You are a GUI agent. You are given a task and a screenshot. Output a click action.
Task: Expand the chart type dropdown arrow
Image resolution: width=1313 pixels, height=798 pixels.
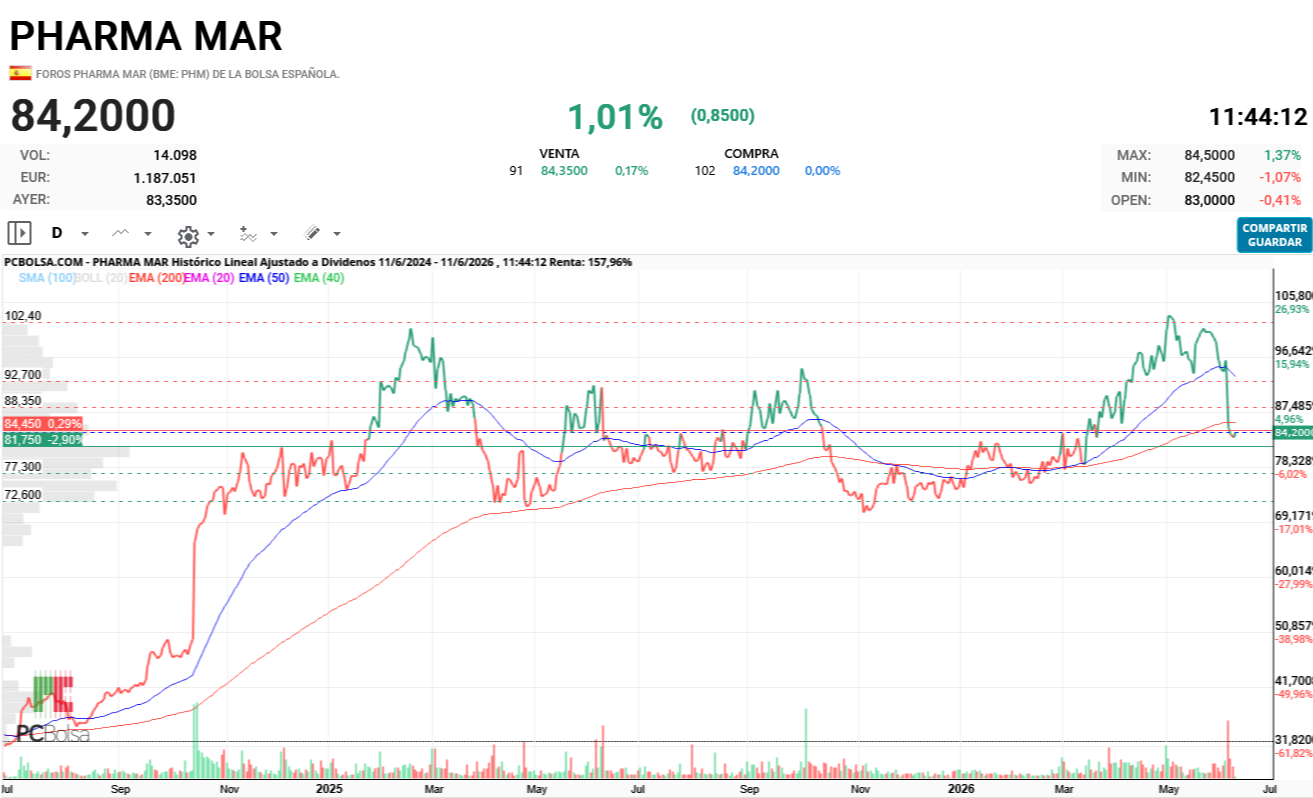coord(148,234)
